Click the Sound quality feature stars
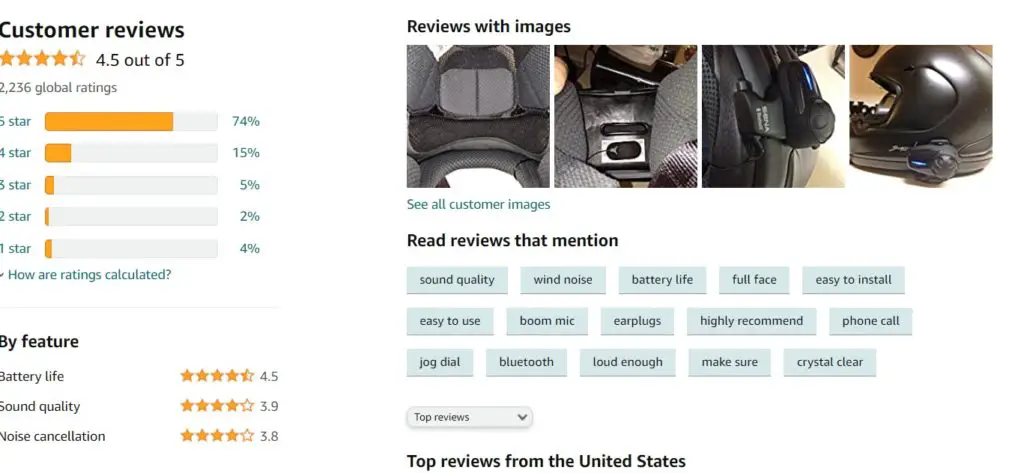Screen dimensions: 1024x473 click(217, 406)
